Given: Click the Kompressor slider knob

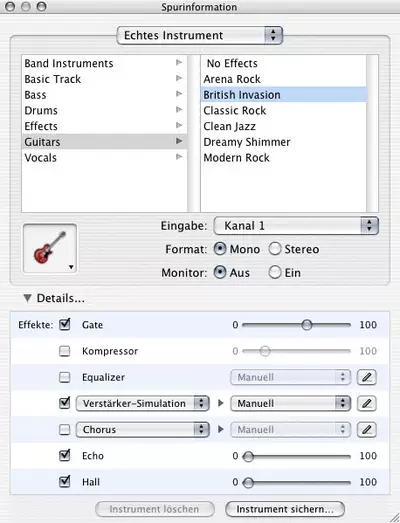Looking at the screenshot, I should pos(265,351).
